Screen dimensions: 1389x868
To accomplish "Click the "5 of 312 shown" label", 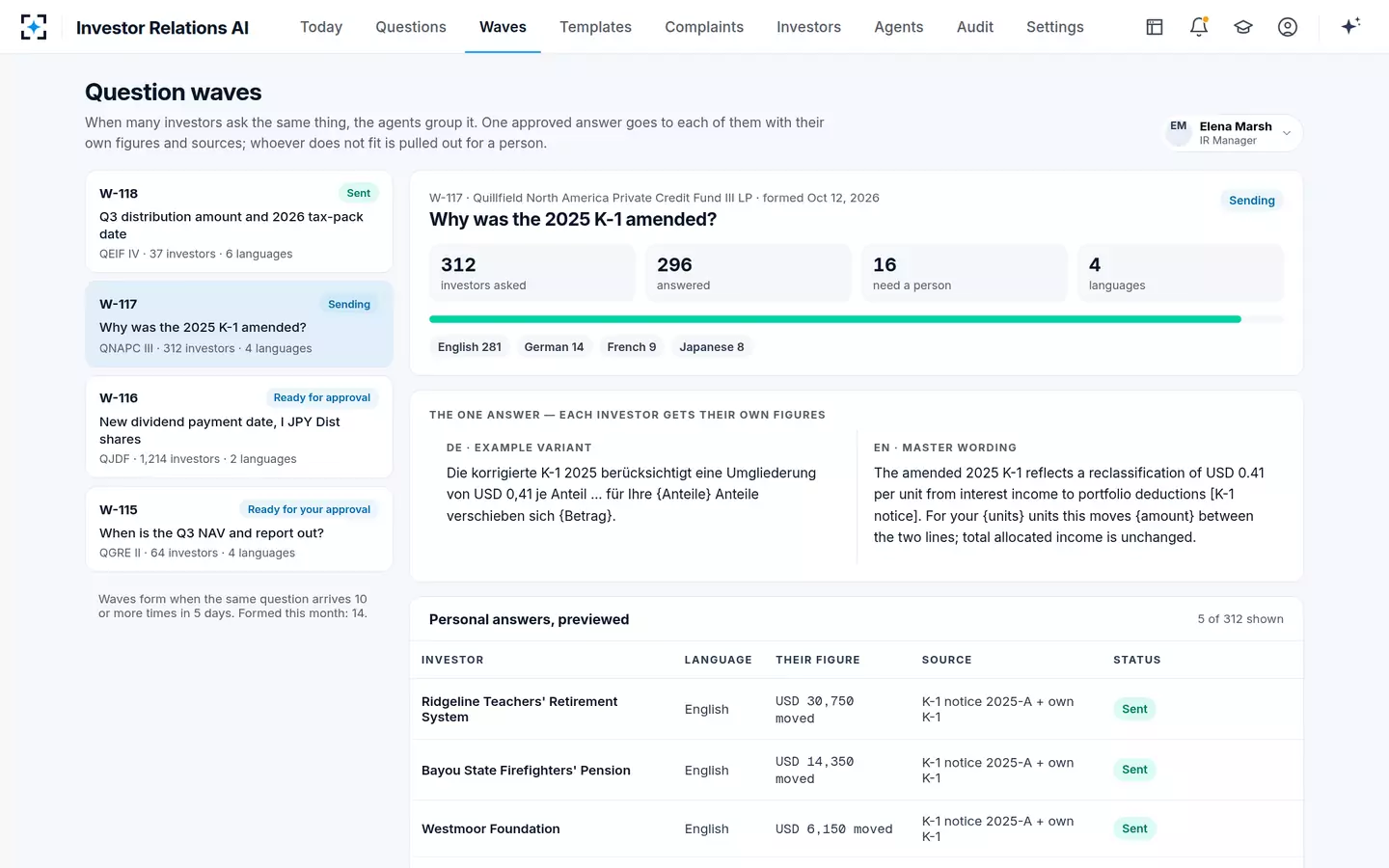I will 1240,619.
